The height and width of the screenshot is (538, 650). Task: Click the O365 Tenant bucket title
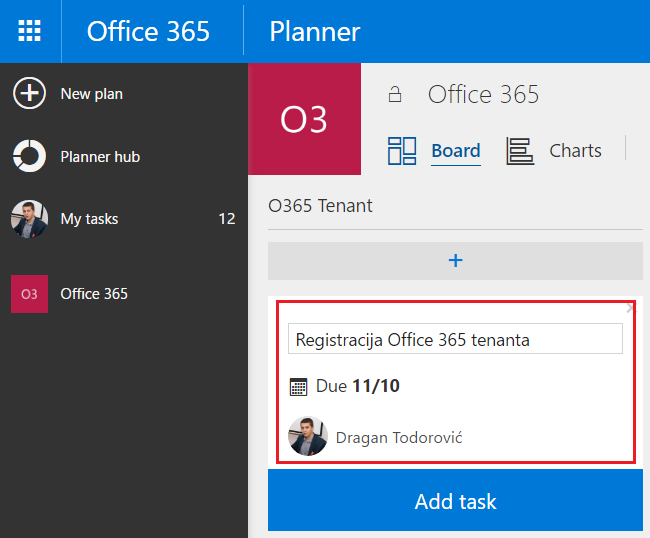pos(320,206)
